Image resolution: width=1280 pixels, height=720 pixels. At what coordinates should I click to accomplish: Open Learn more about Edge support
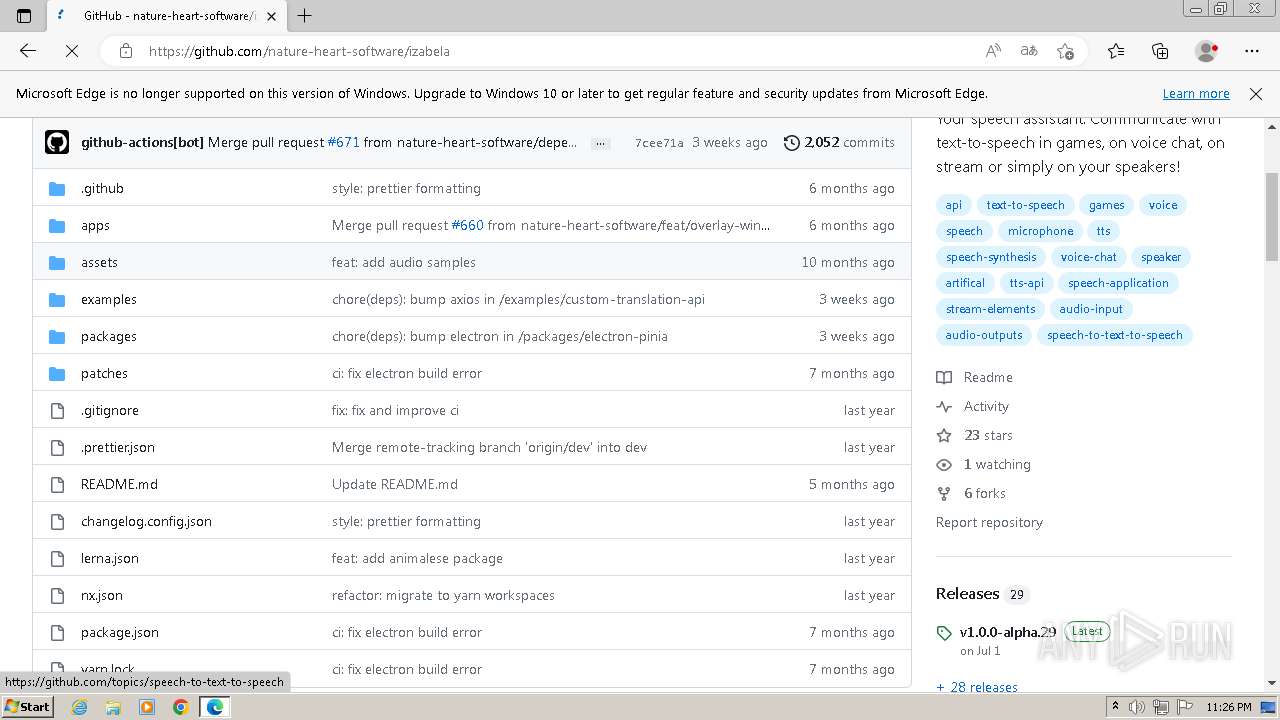[1196, 93]
